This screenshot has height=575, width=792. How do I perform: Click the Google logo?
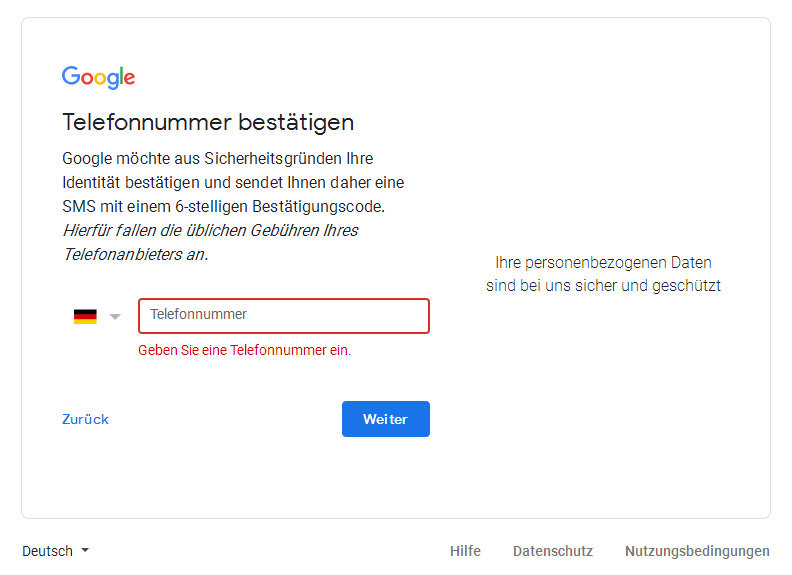pyautogui.click(x=98, y=77)
